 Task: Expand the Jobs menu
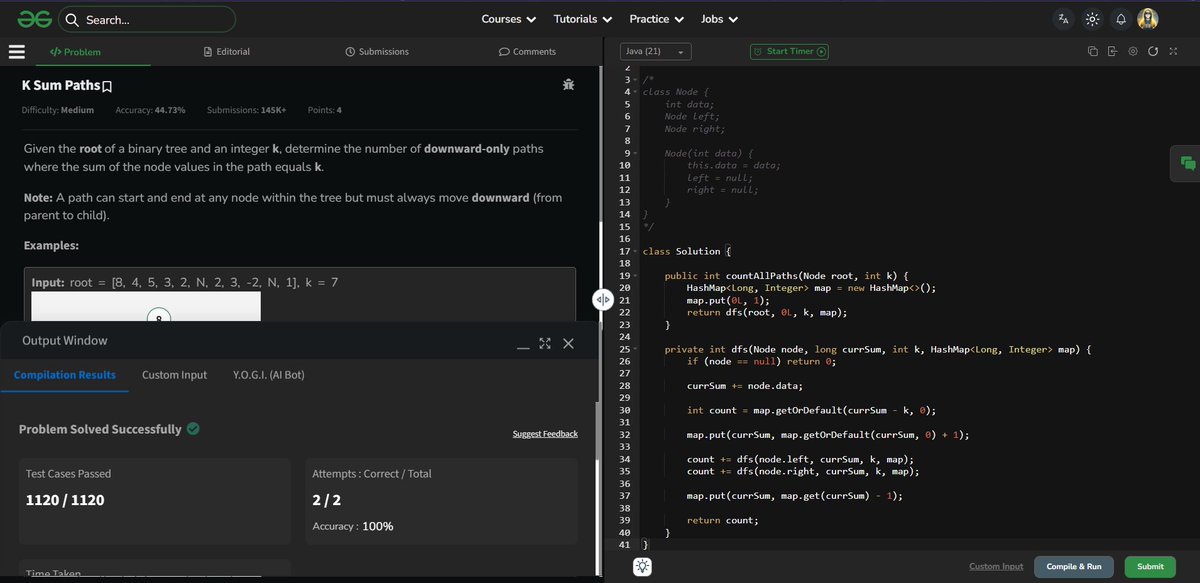[x=719, y=19]
